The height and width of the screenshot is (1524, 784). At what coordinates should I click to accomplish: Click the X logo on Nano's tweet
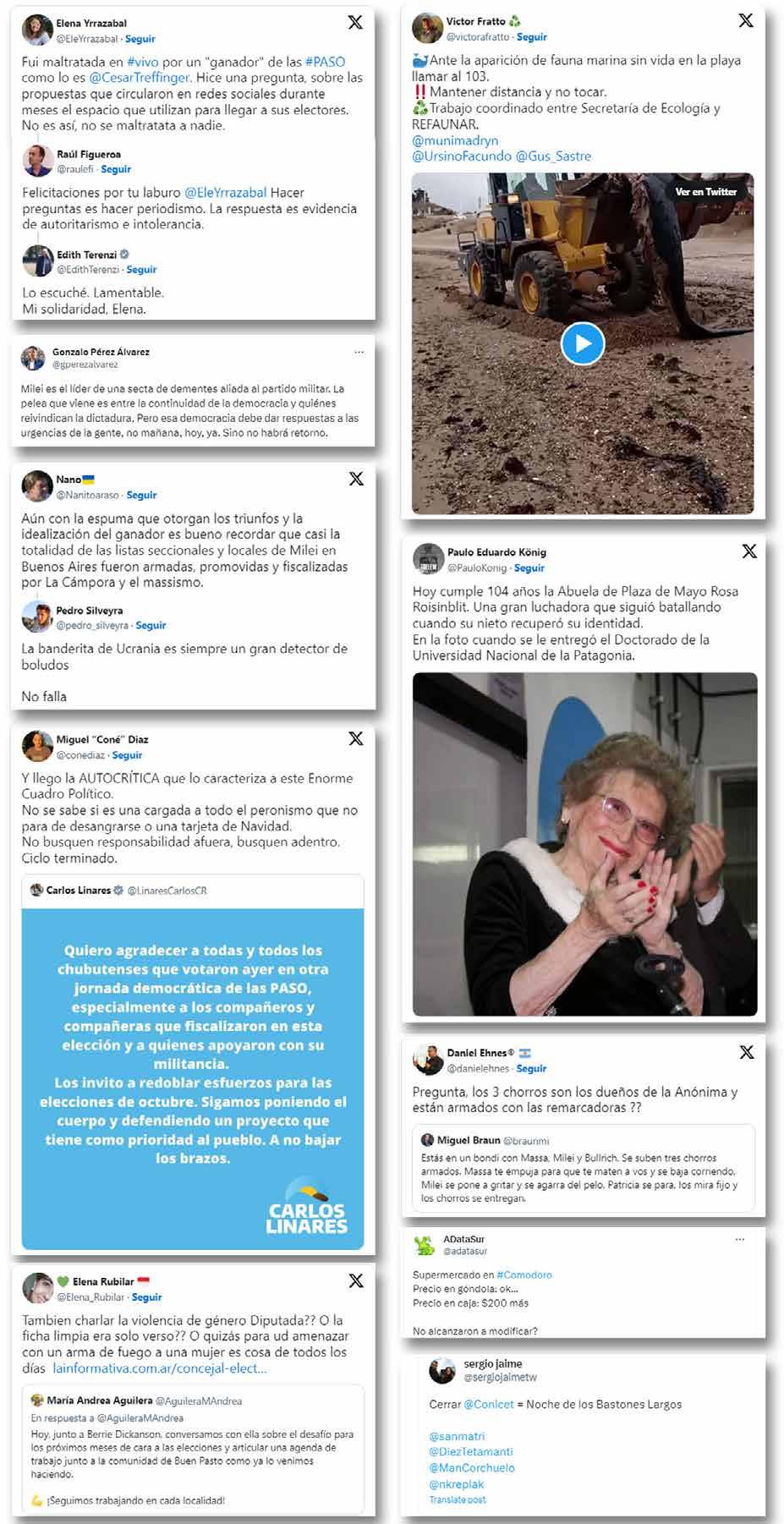tap(356, 479)
